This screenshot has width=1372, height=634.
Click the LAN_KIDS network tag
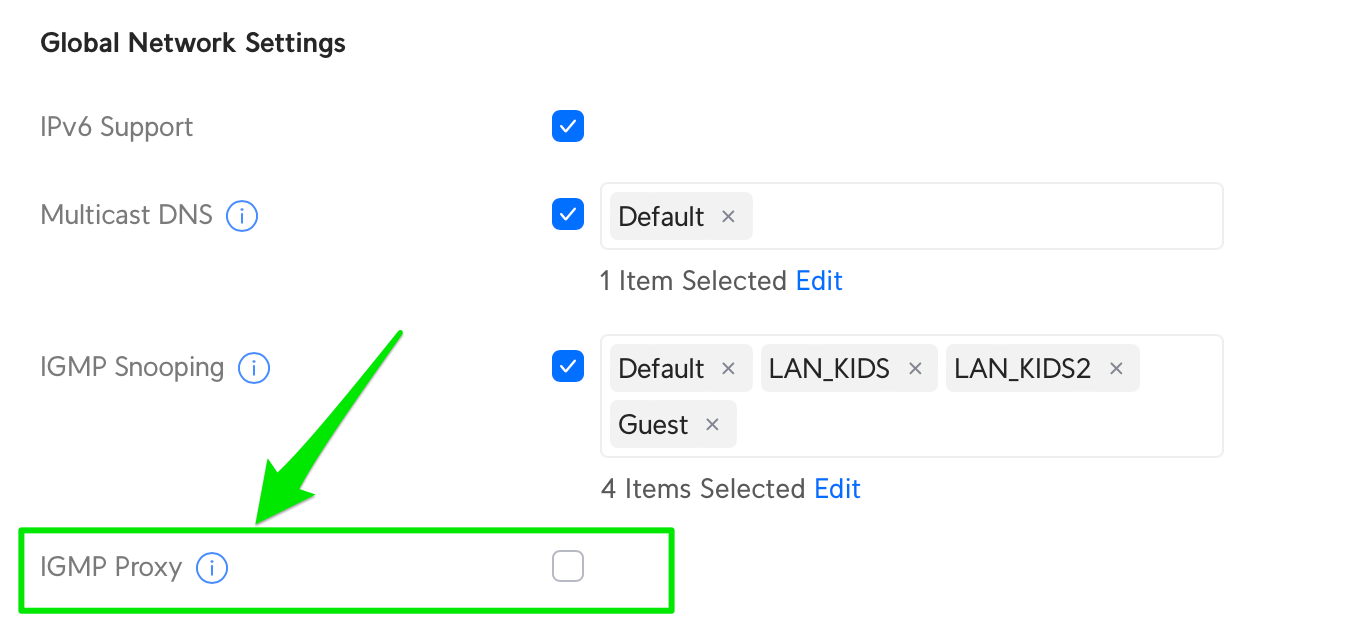pyautogui.click(x=829, y=369)
